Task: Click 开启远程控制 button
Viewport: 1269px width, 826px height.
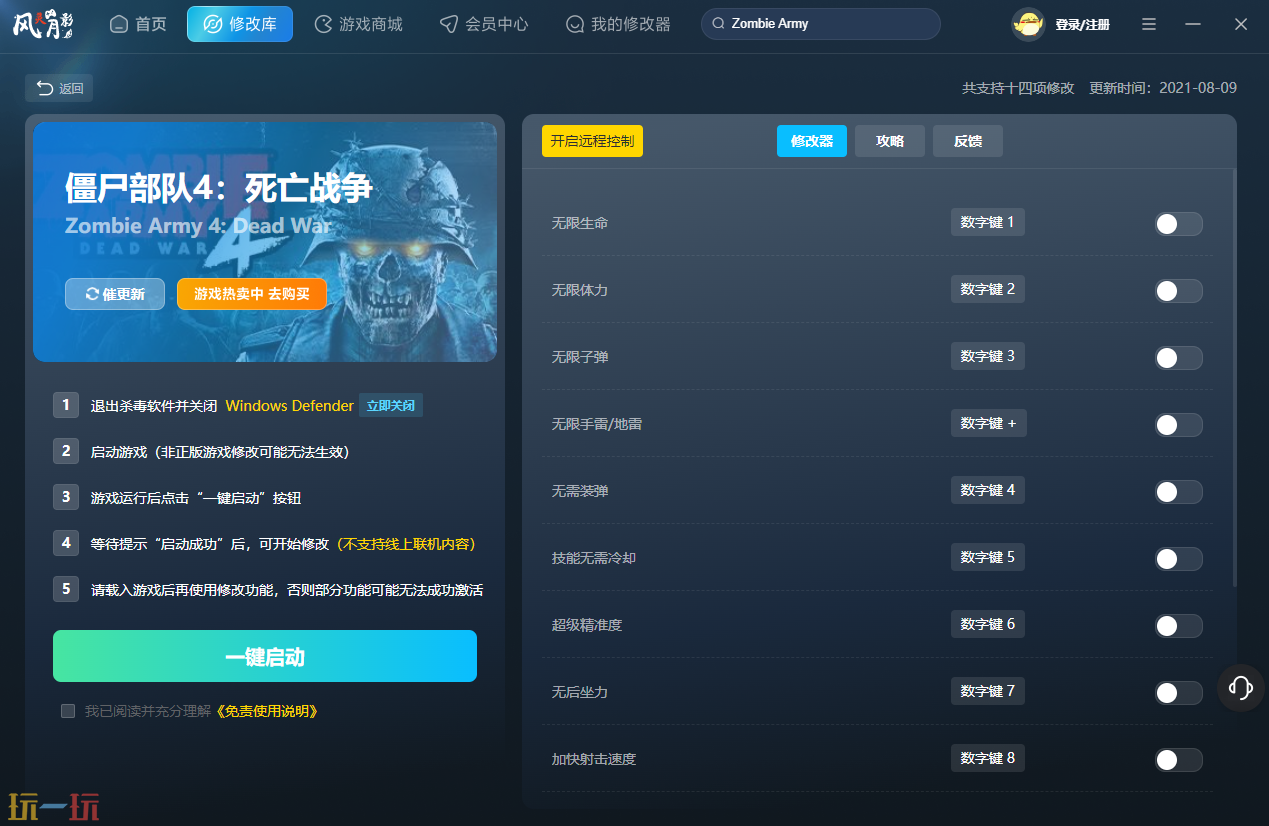Action: (592, 141)
